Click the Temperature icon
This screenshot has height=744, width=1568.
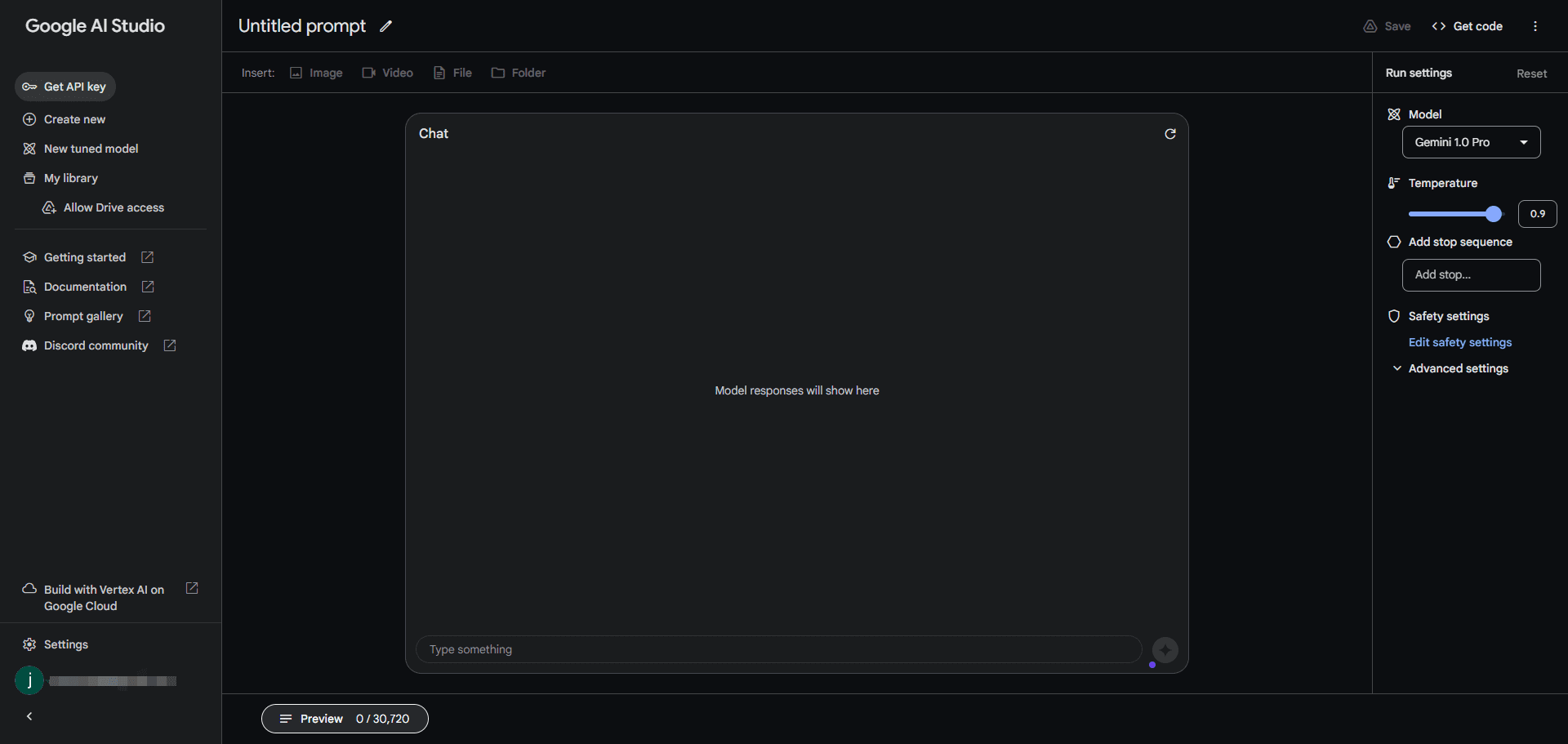click(x=1394, y=183)
